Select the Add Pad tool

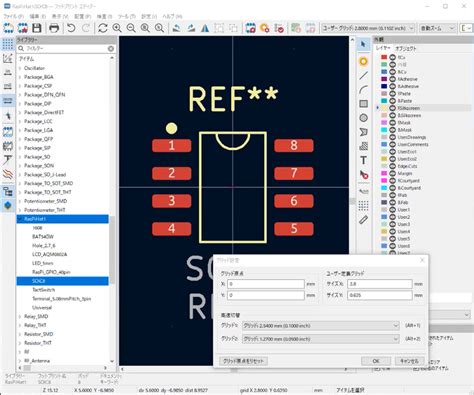click(x=363, y=61)
